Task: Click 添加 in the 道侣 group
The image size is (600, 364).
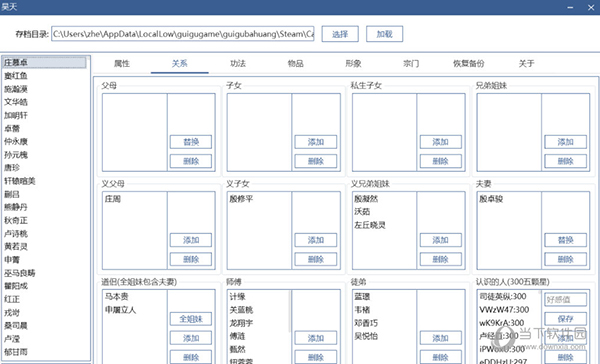Action: coord(191,338)
